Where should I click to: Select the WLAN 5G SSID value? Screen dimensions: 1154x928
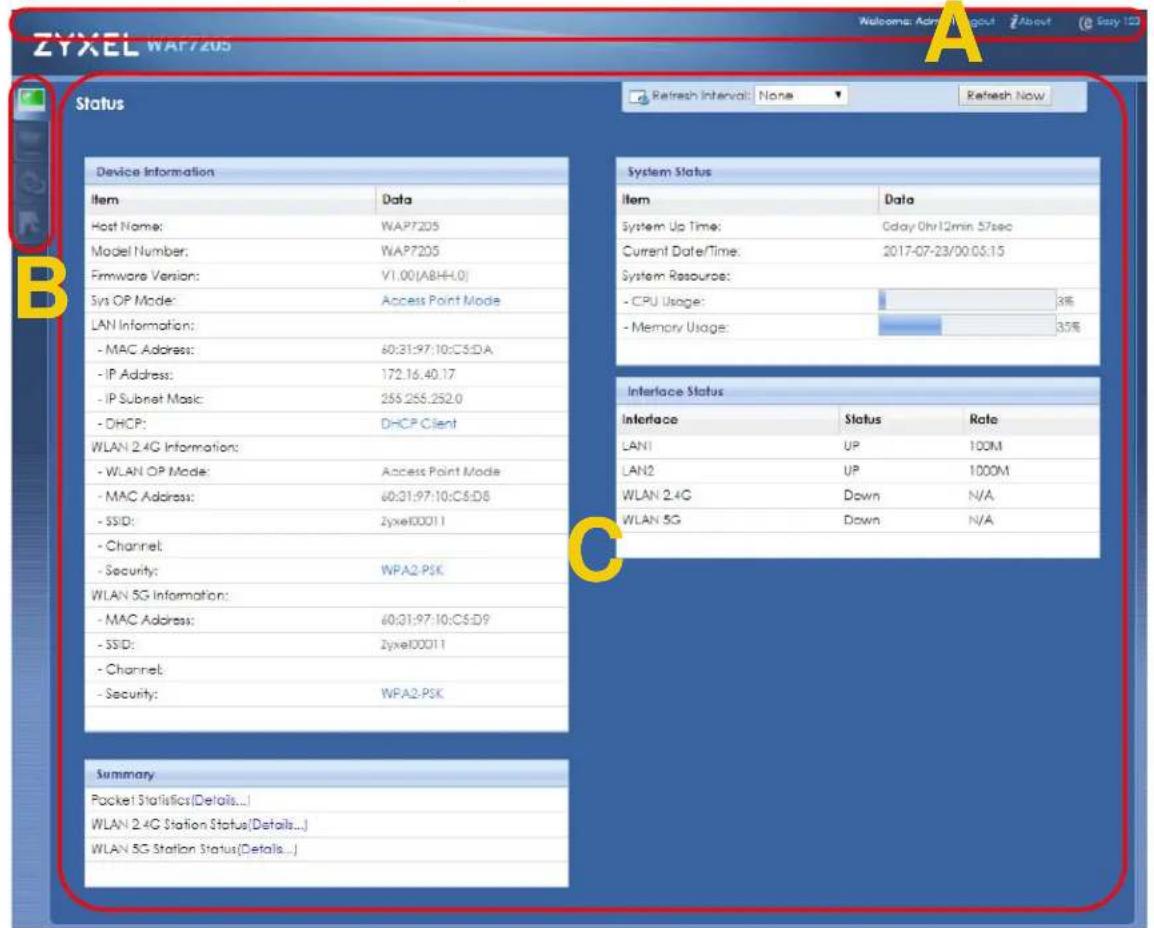(x=413, y=645)
